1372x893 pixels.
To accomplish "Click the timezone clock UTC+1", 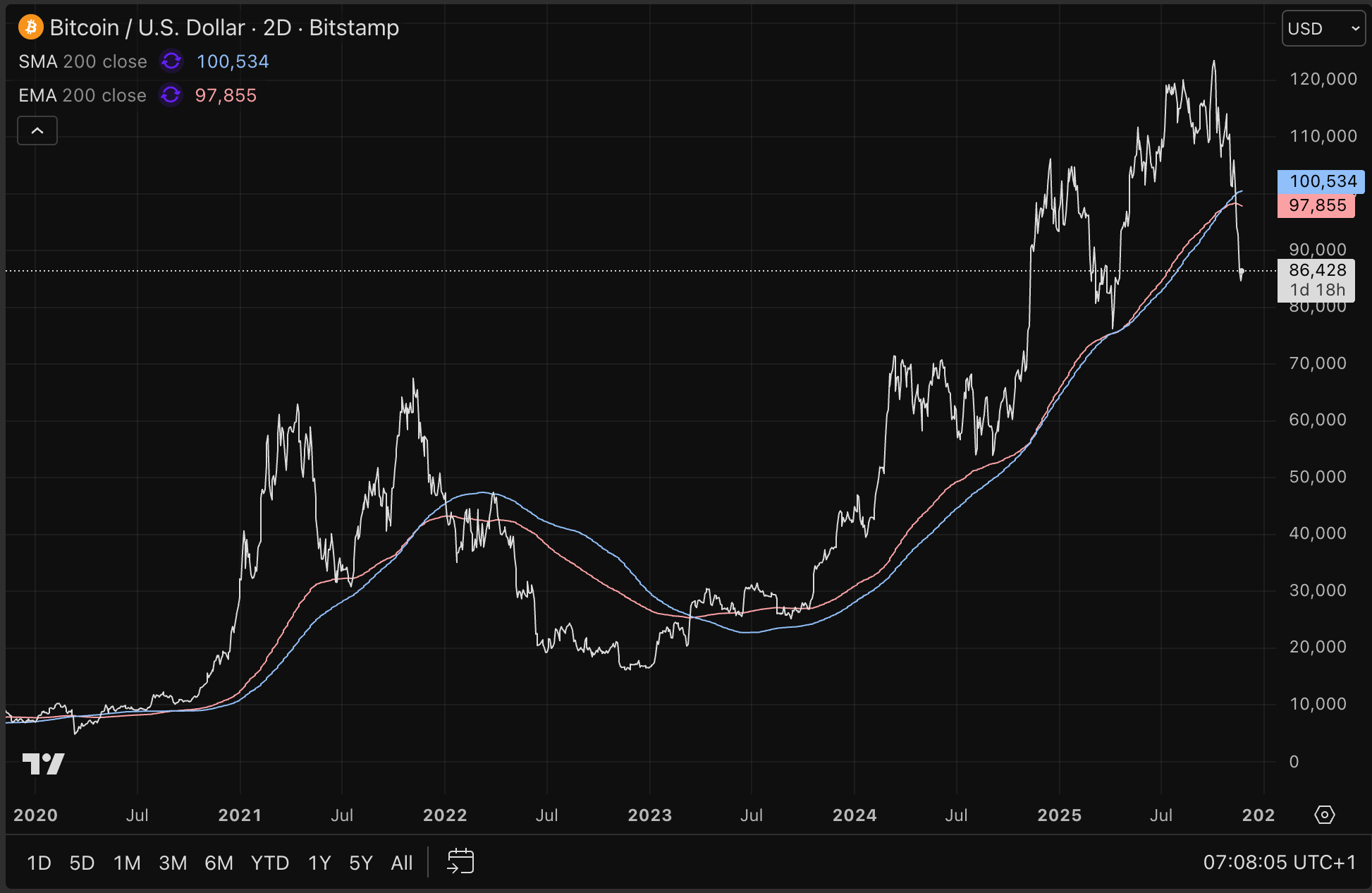I will click(x=1279, y=862).
